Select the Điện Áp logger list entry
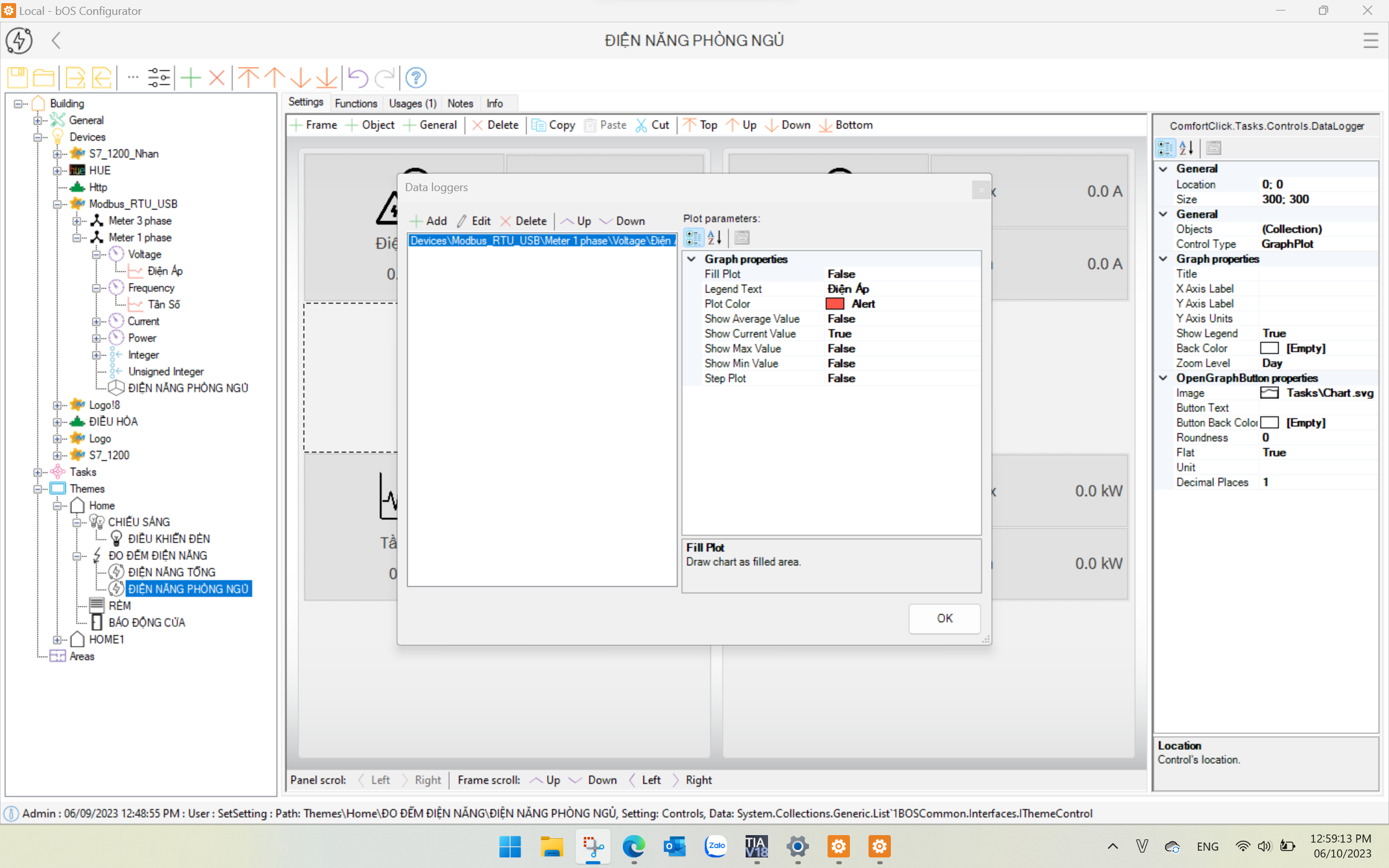The image size is (1389, 868). [x=541, y=241]
